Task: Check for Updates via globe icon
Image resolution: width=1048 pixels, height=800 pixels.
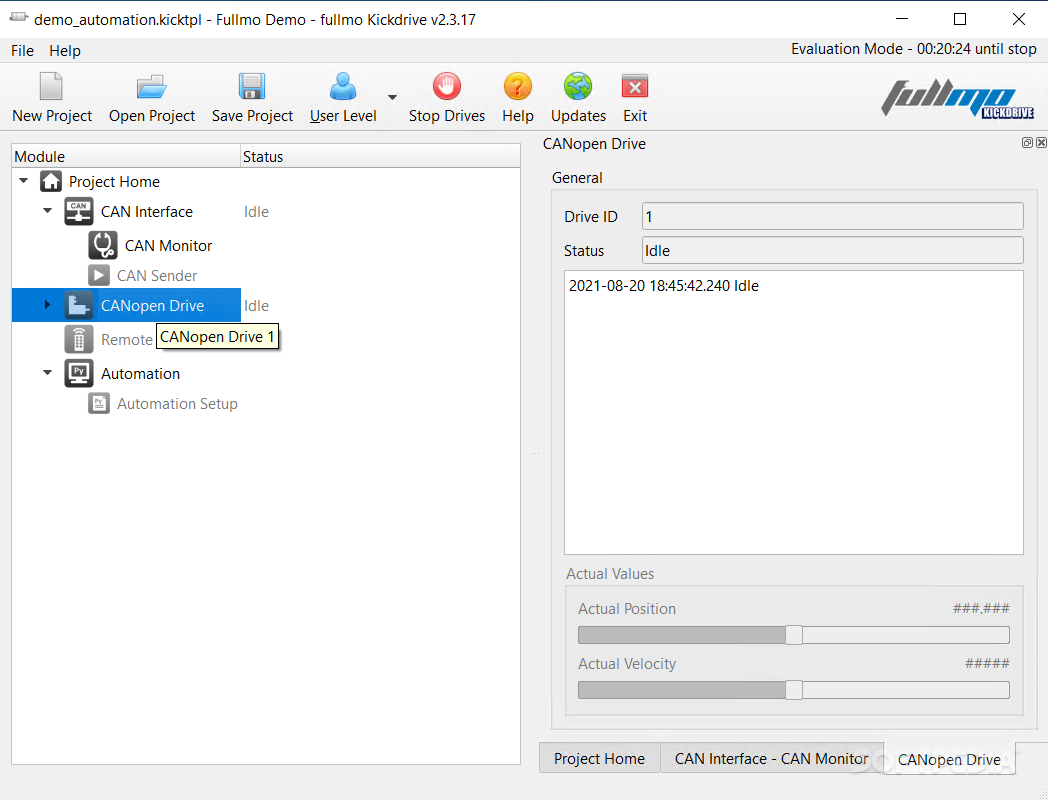Action: pyautogui.click(x=578, y=87)
